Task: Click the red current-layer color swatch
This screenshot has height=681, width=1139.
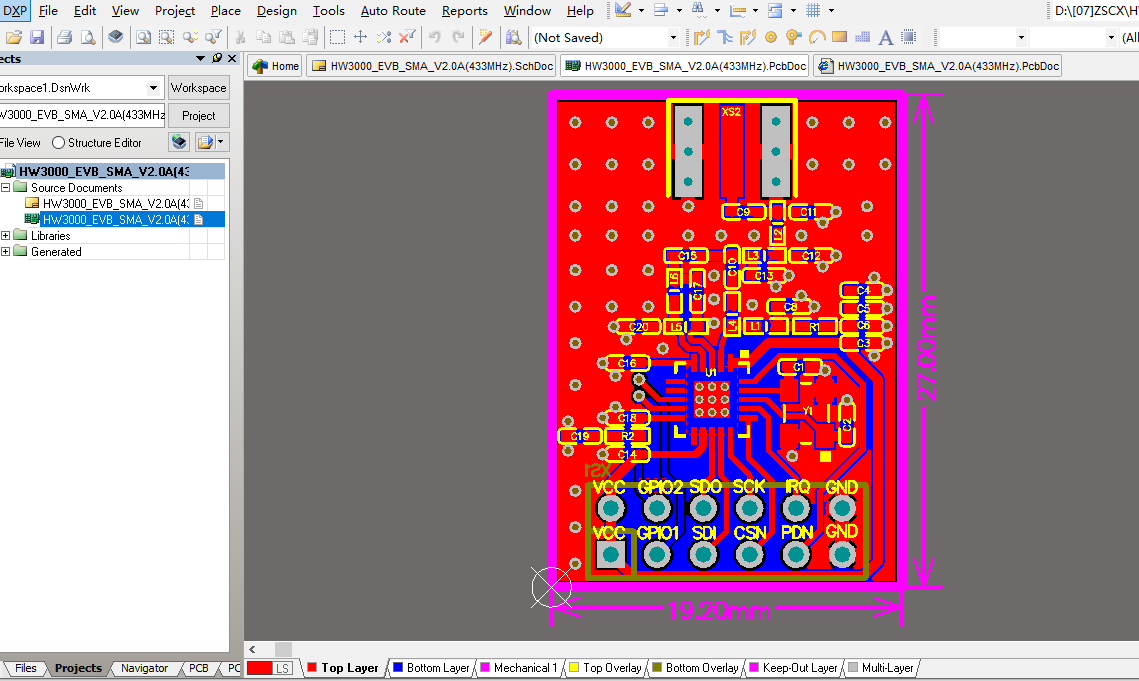Action: click(259, 668)
